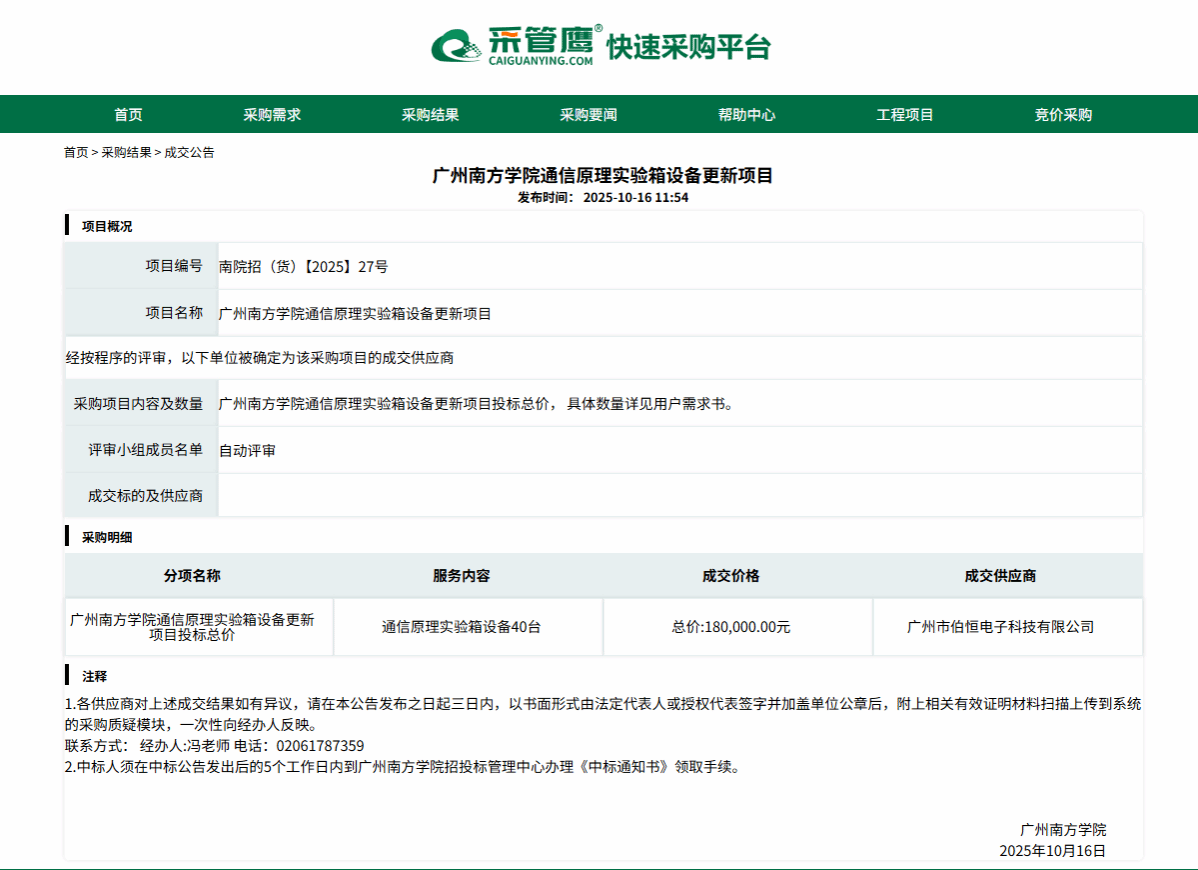The height and width of the screenshot is (870, 1198).
Task: Open the 竞价采购 menu item
Action: pos(1063,115)
